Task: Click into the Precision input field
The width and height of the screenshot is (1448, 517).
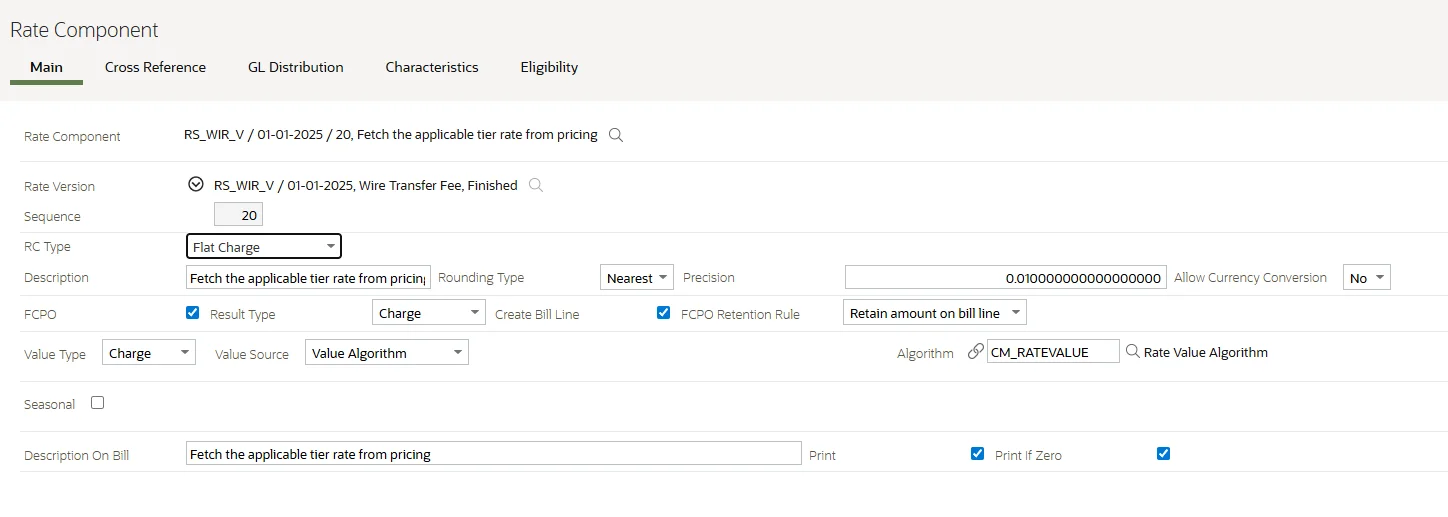Action: click(x=1005, y=278)
